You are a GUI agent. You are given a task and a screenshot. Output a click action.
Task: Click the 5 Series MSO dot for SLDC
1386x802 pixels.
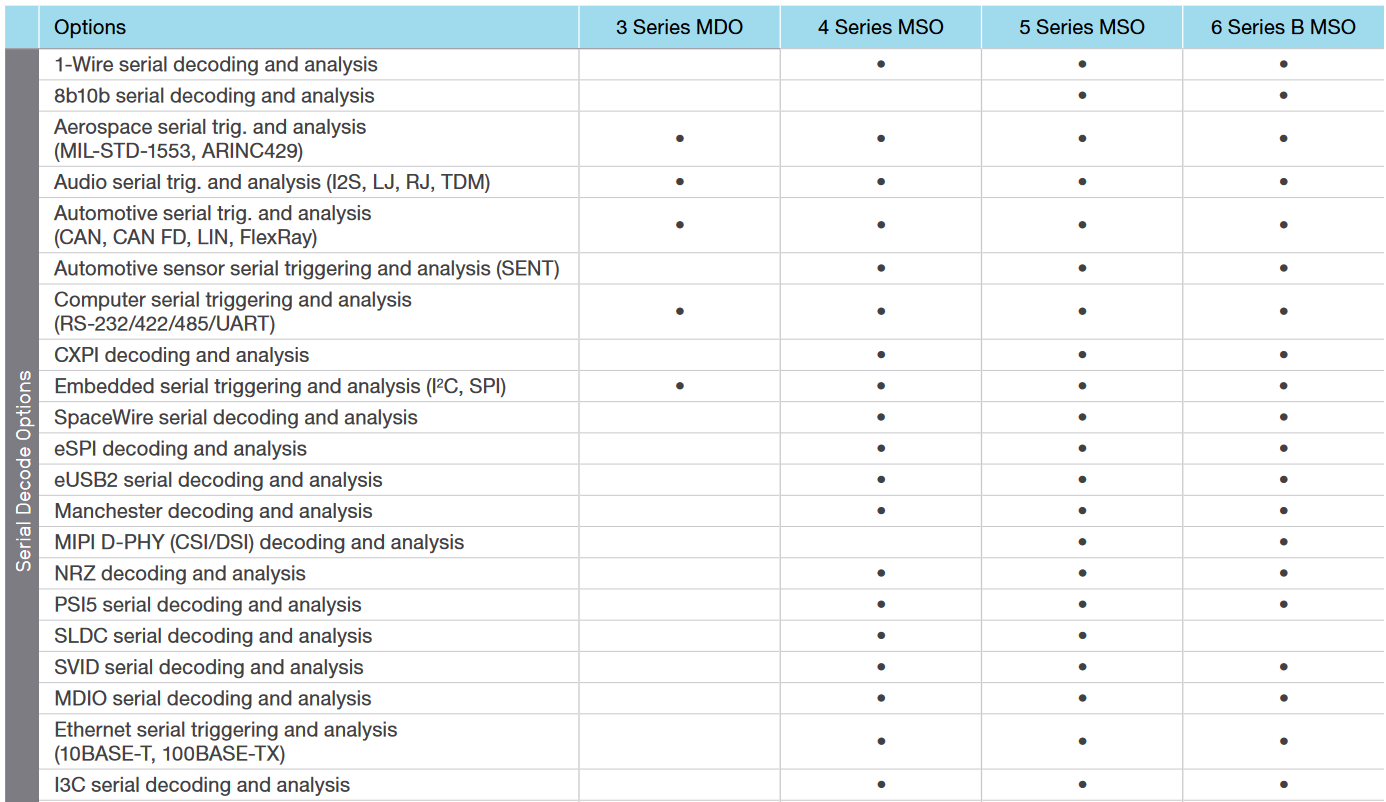coord(1082,636)
